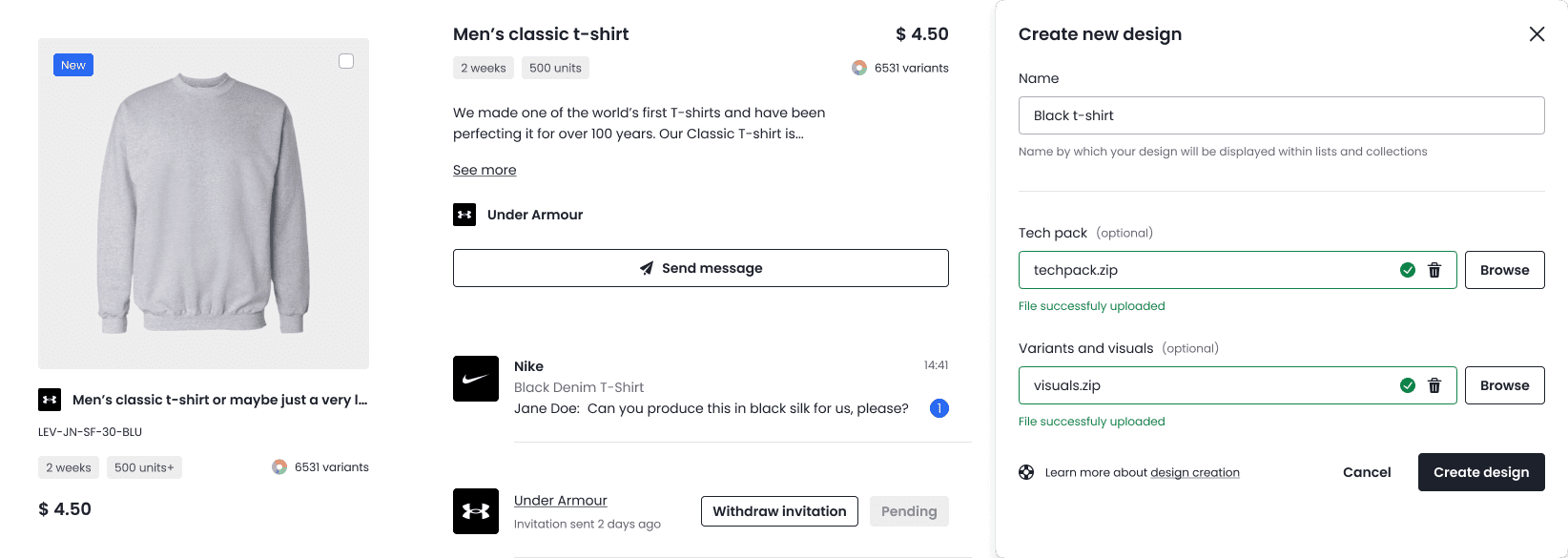Withdraw the Under Armour invitation
1568x558 pixels.
click(x=779, y=511)
